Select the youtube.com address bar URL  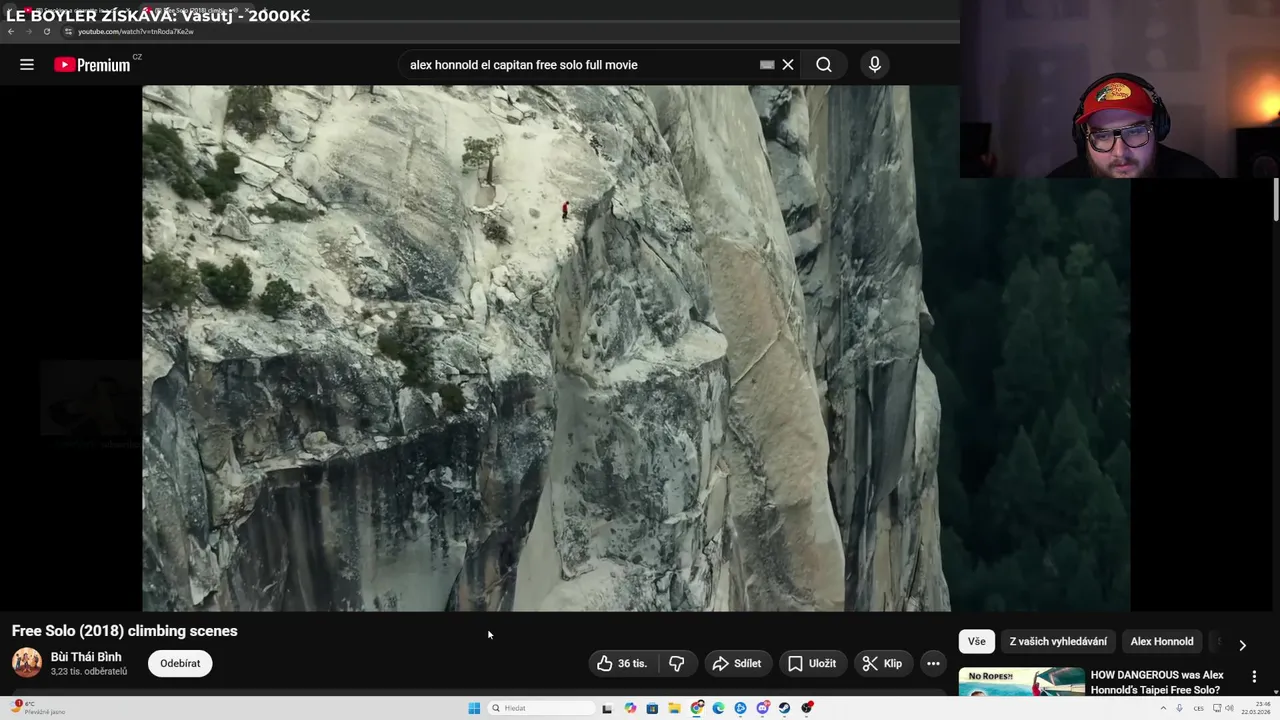(136, 31)
